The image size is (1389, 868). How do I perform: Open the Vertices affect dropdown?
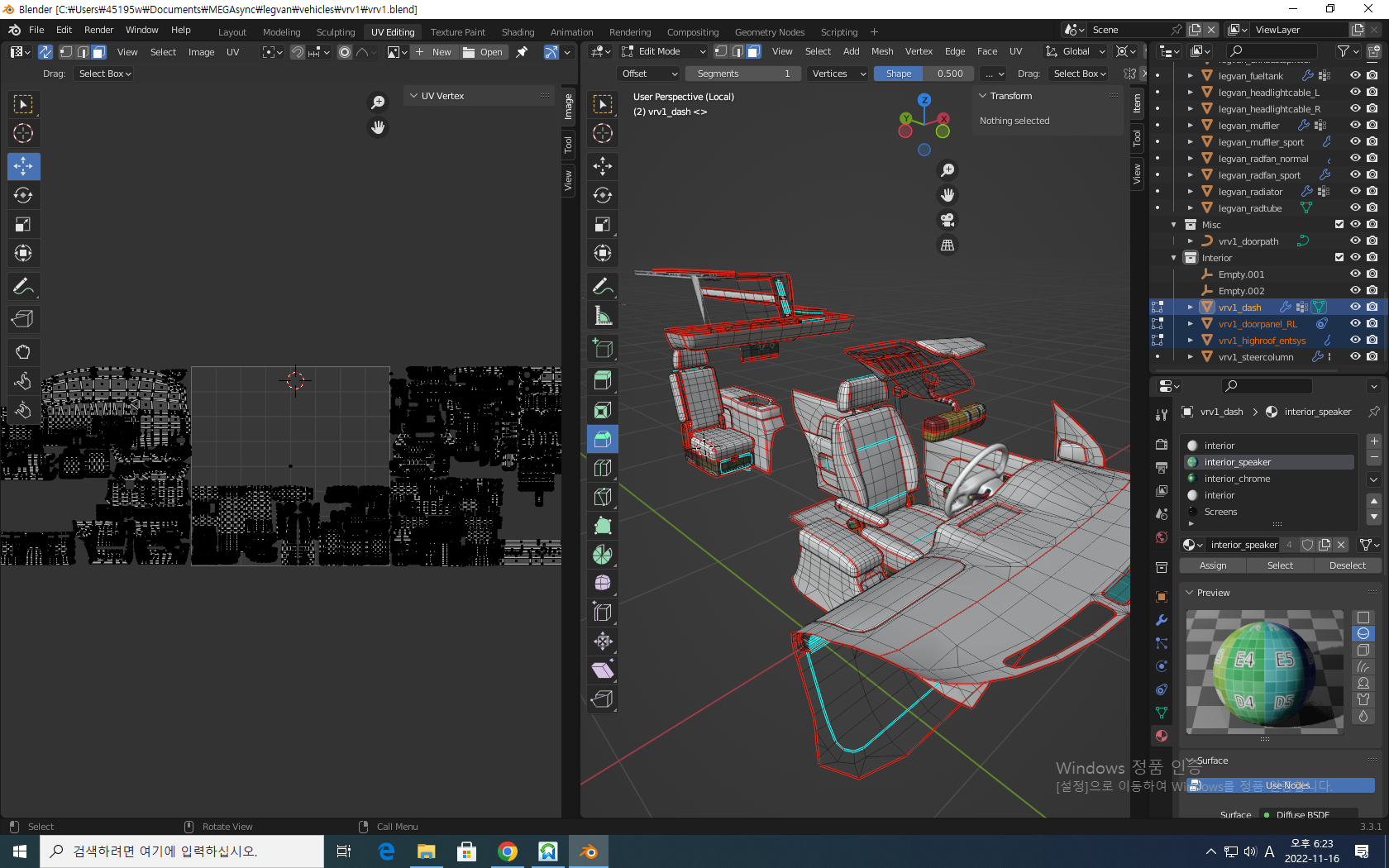click(837, 74)
